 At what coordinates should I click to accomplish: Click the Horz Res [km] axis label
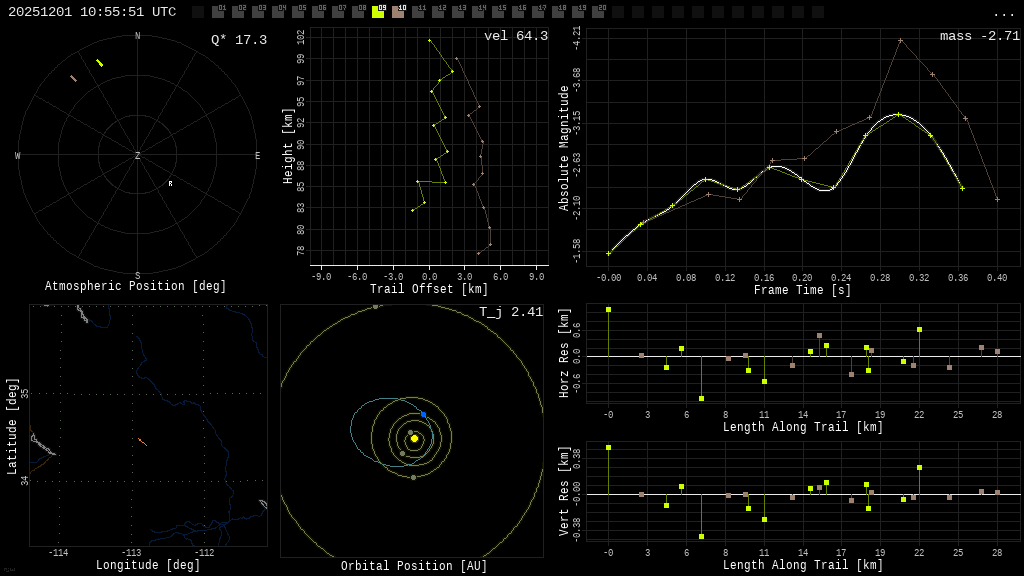(564, 353)
